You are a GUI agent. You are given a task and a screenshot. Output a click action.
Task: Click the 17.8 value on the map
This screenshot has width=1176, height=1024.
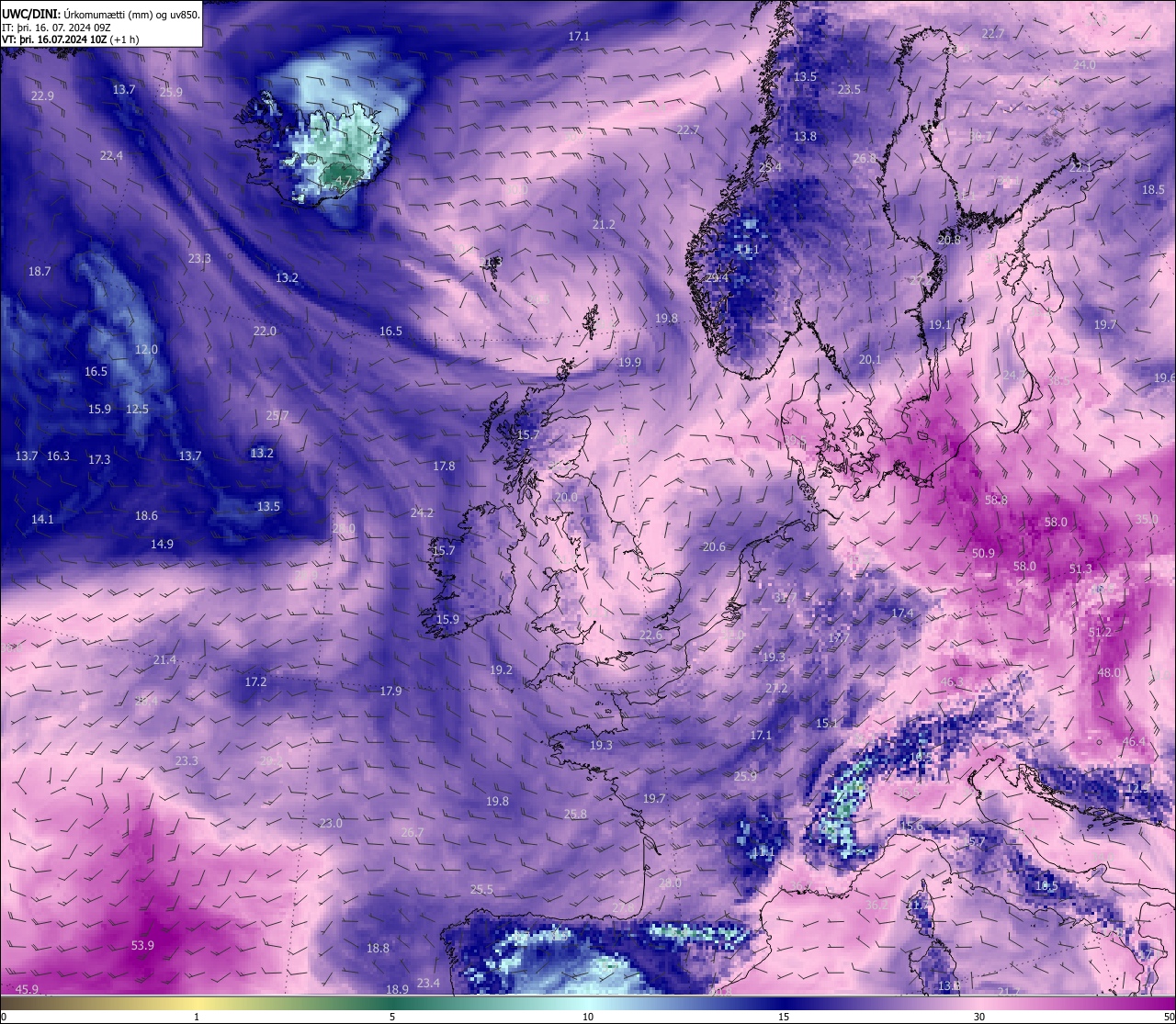click(x=444, y=466)
